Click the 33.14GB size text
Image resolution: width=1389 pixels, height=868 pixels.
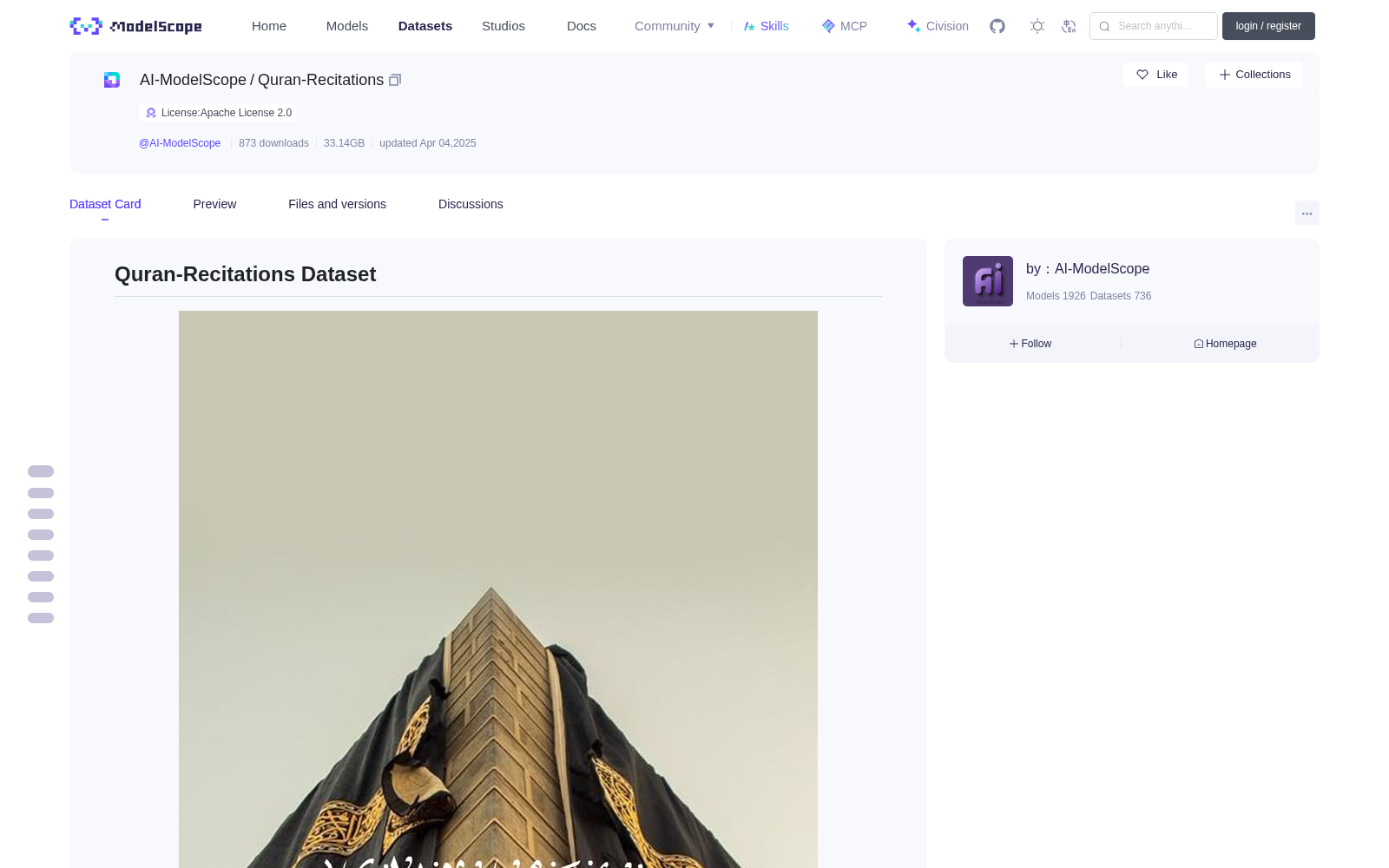[344, 143]
